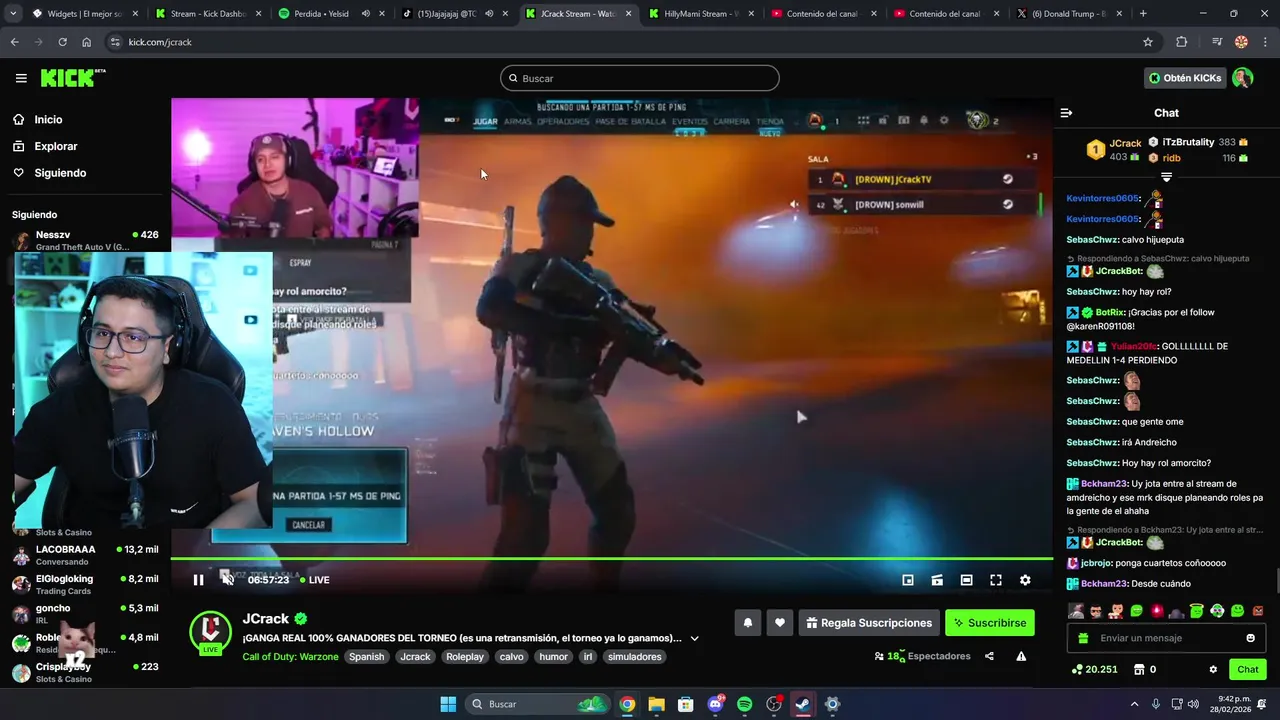Click the green Suscribirse button

coord(990,623)
